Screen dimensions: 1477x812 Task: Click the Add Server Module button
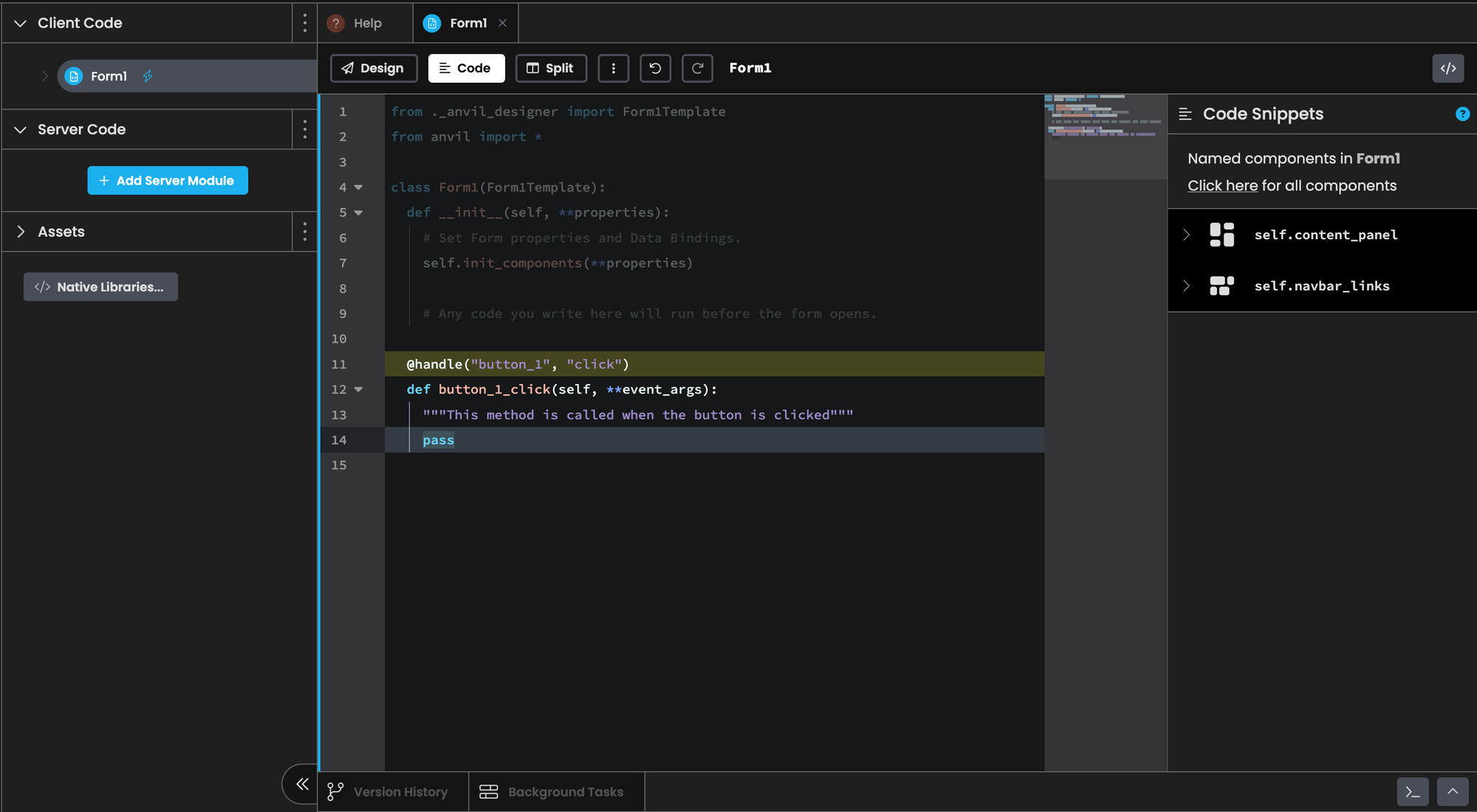168,180
